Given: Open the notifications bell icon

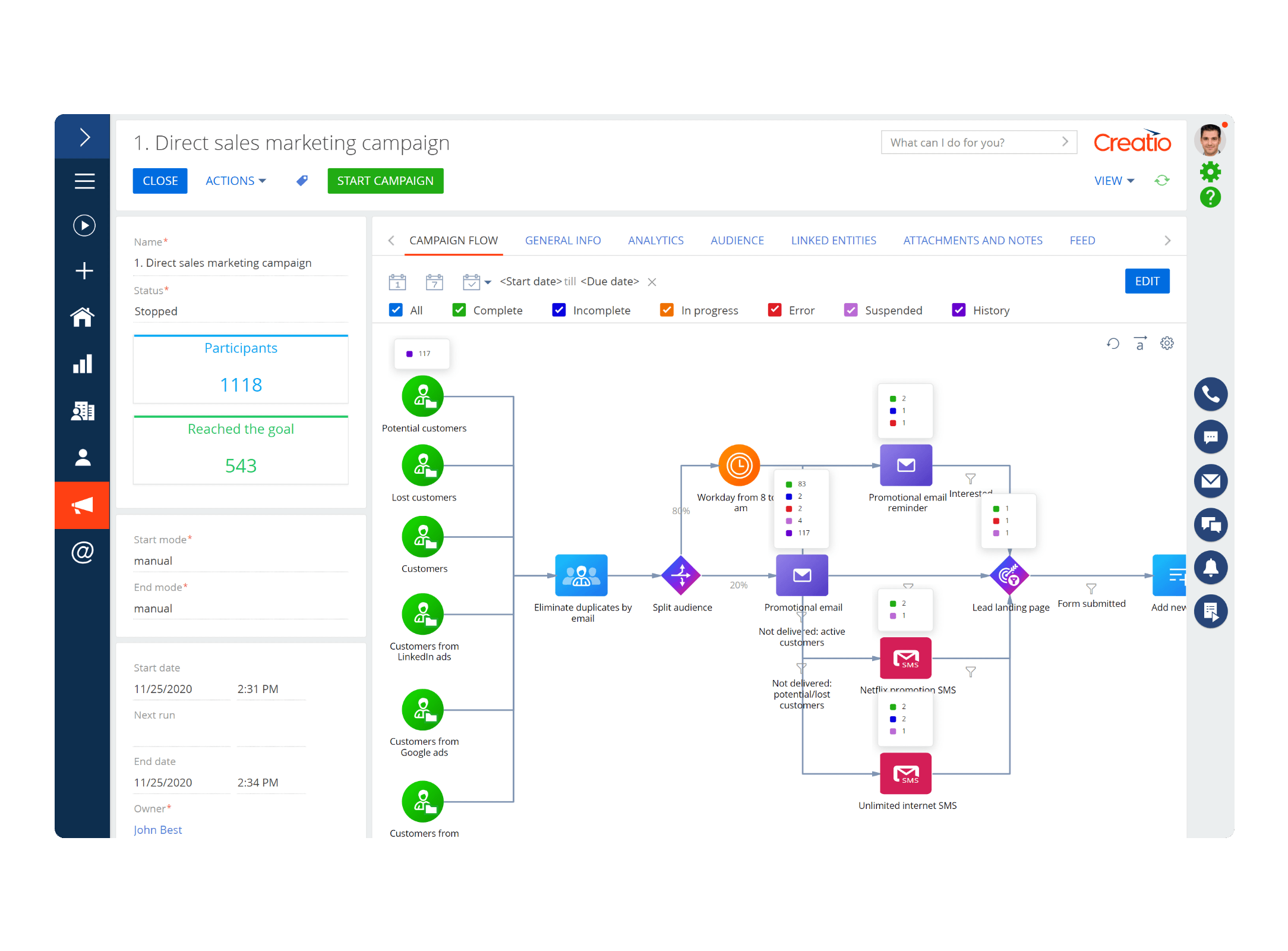Looking at the screenshot, I should click(x=1210, y=568).
